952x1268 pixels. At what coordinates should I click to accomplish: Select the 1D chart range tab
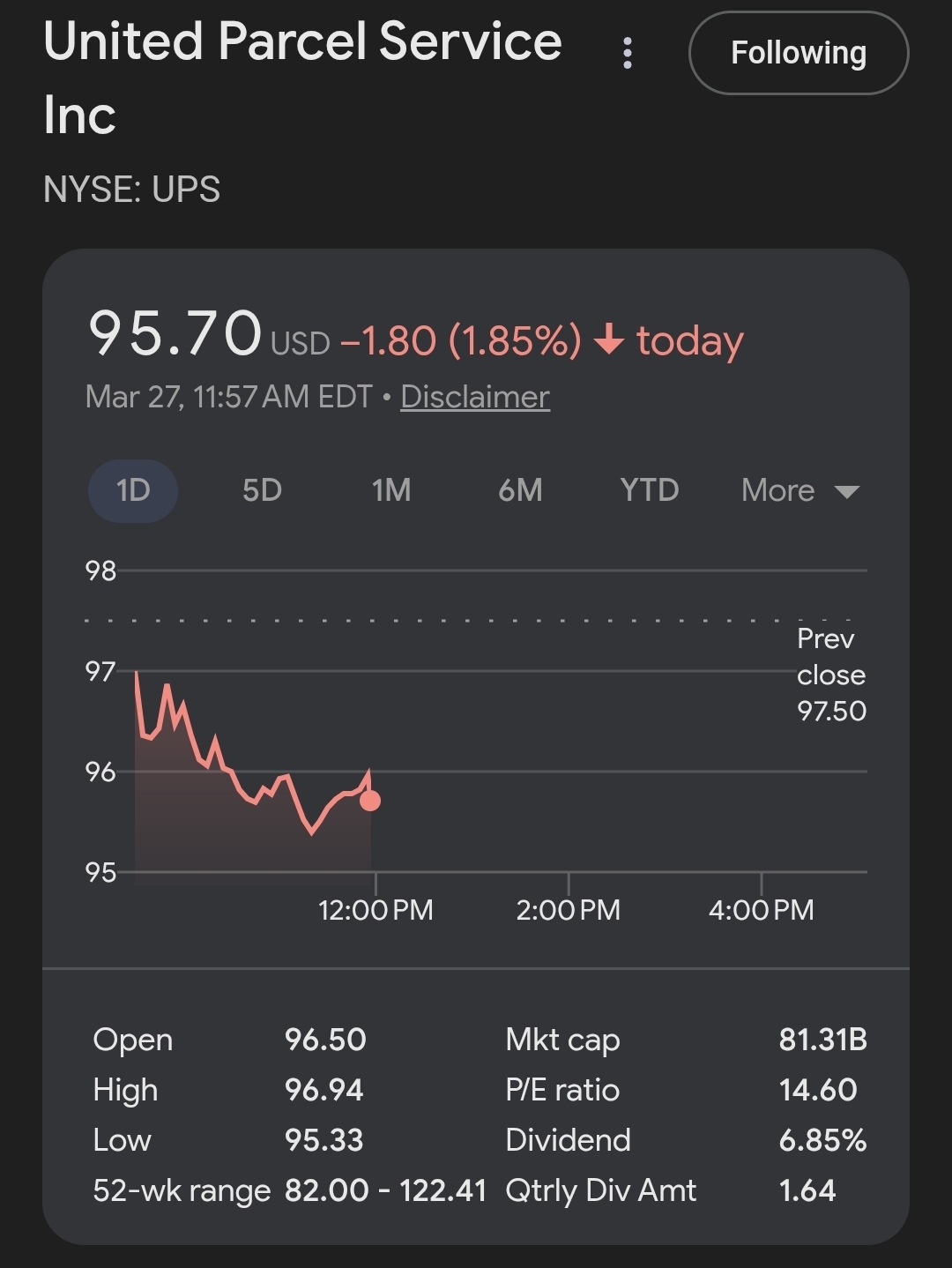(x=133, y=490)
